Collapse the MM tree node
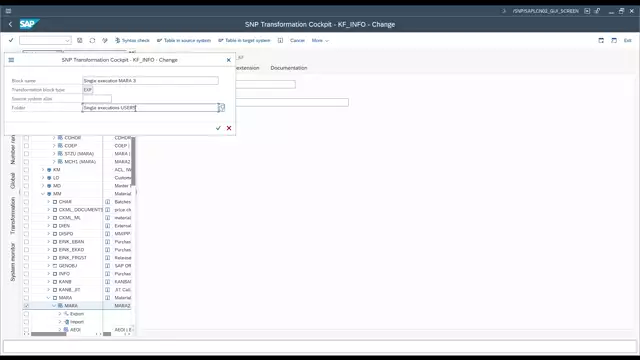 [x=43, y=194]
